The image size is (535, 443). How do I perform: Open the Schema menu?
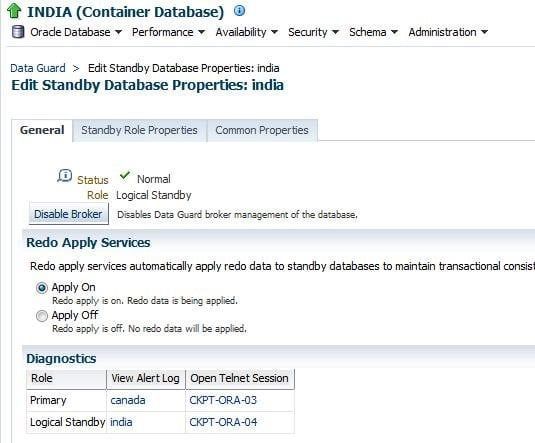point(373,32)
